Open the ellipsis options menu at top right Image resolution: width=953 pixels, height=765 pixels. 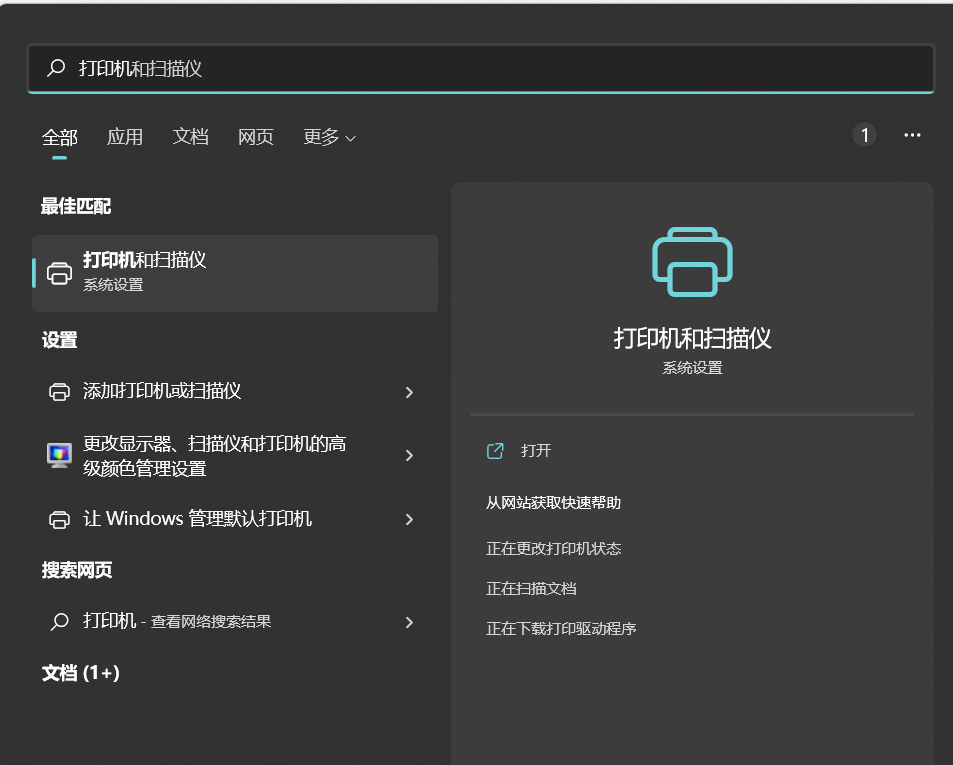(911, 134)
